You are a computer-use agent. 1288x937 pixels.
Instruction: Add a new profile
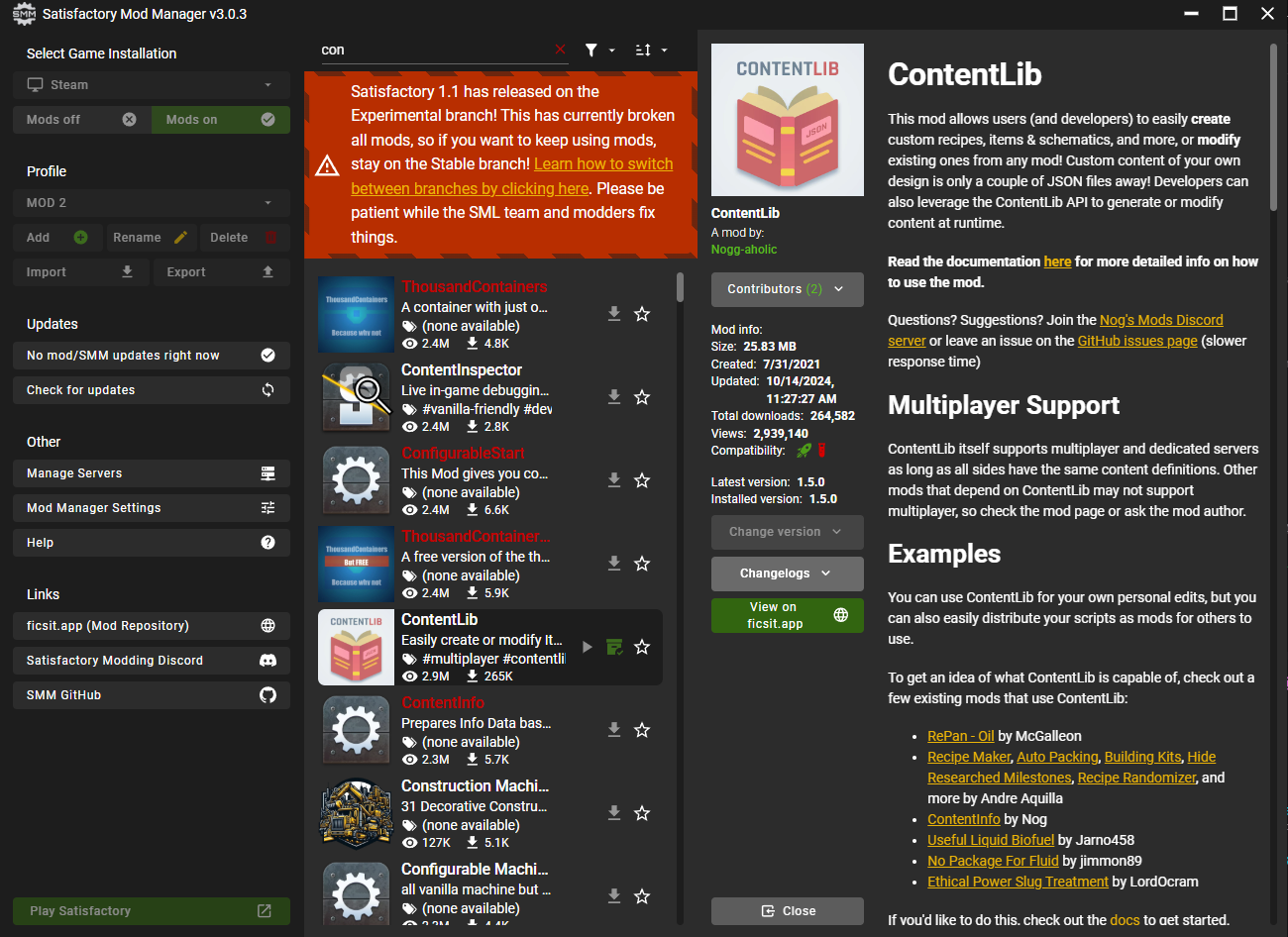pos(57,238)
